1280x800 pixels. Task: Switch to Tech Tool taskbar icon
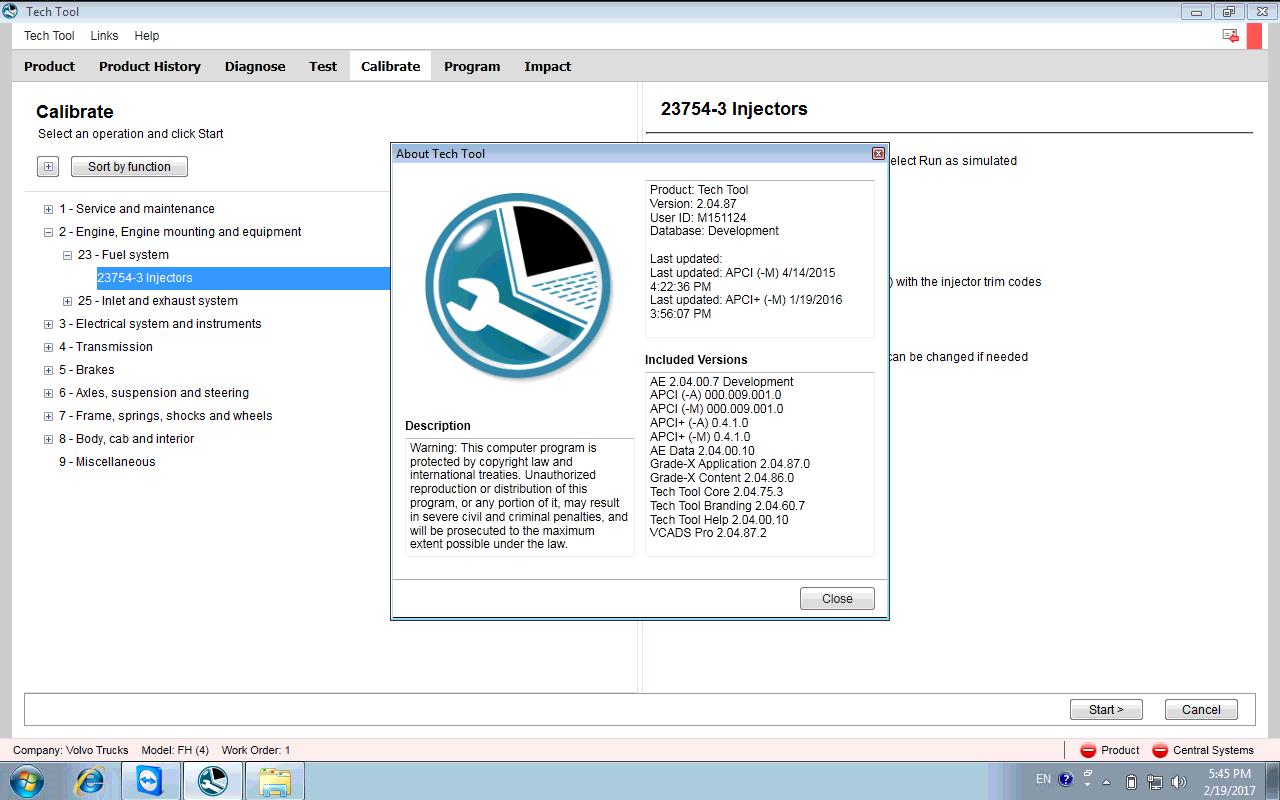coord(212,780)
